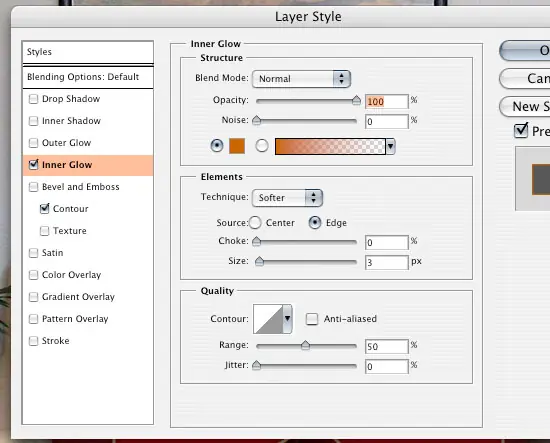550x443 pixels.
Task: Click the orange glow color swatch
Action: pyautogui.click(x=237, y=146)
